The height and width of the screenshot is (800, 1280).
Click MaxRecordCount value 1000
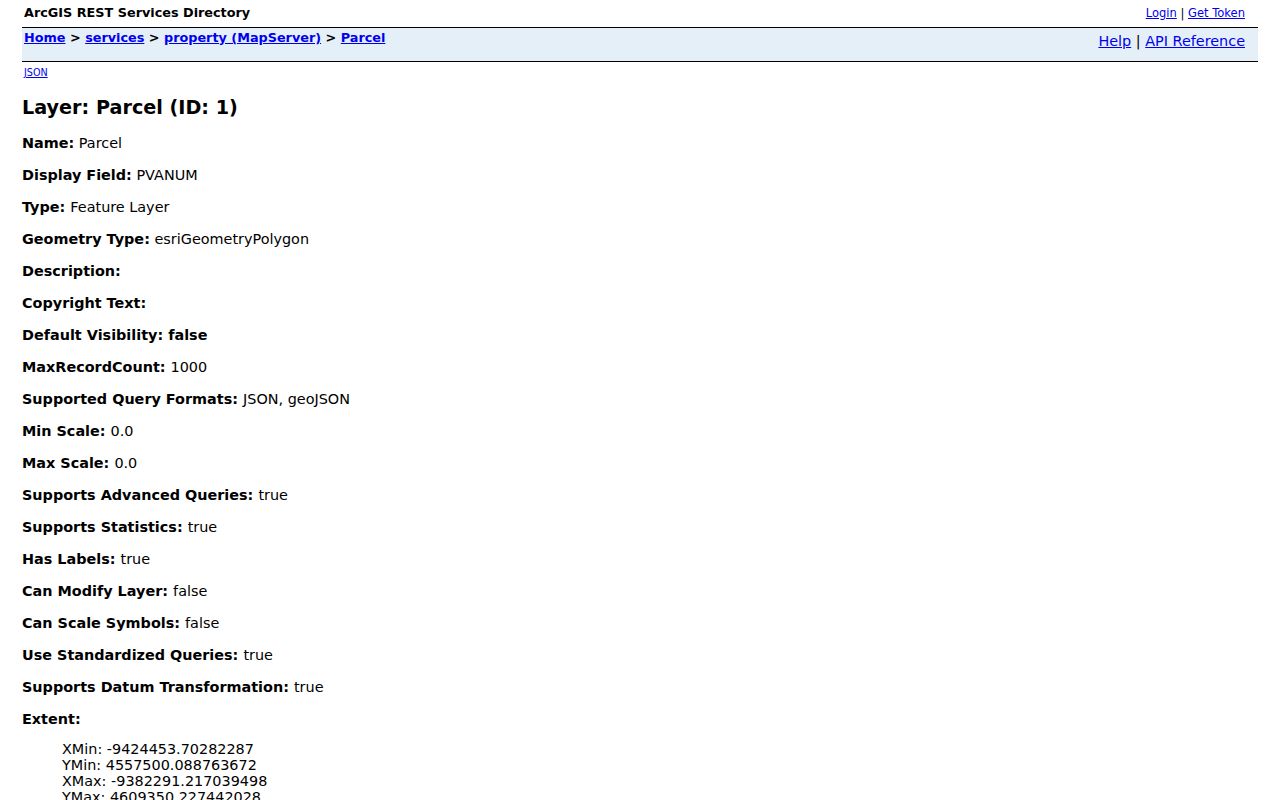(189, 367)
